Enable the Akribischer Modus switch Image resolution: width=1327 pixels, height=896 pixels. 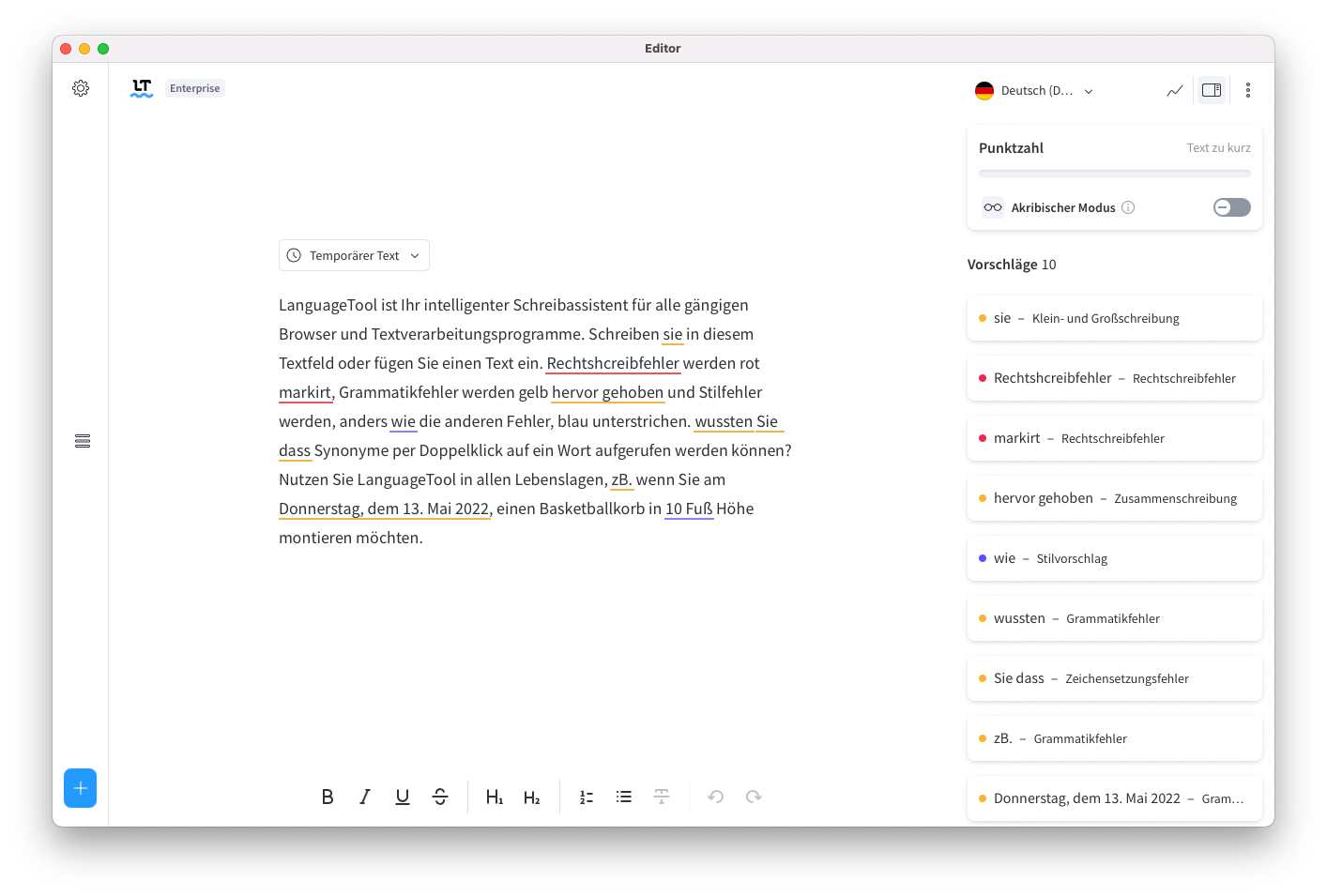(x=1232, y=207)
